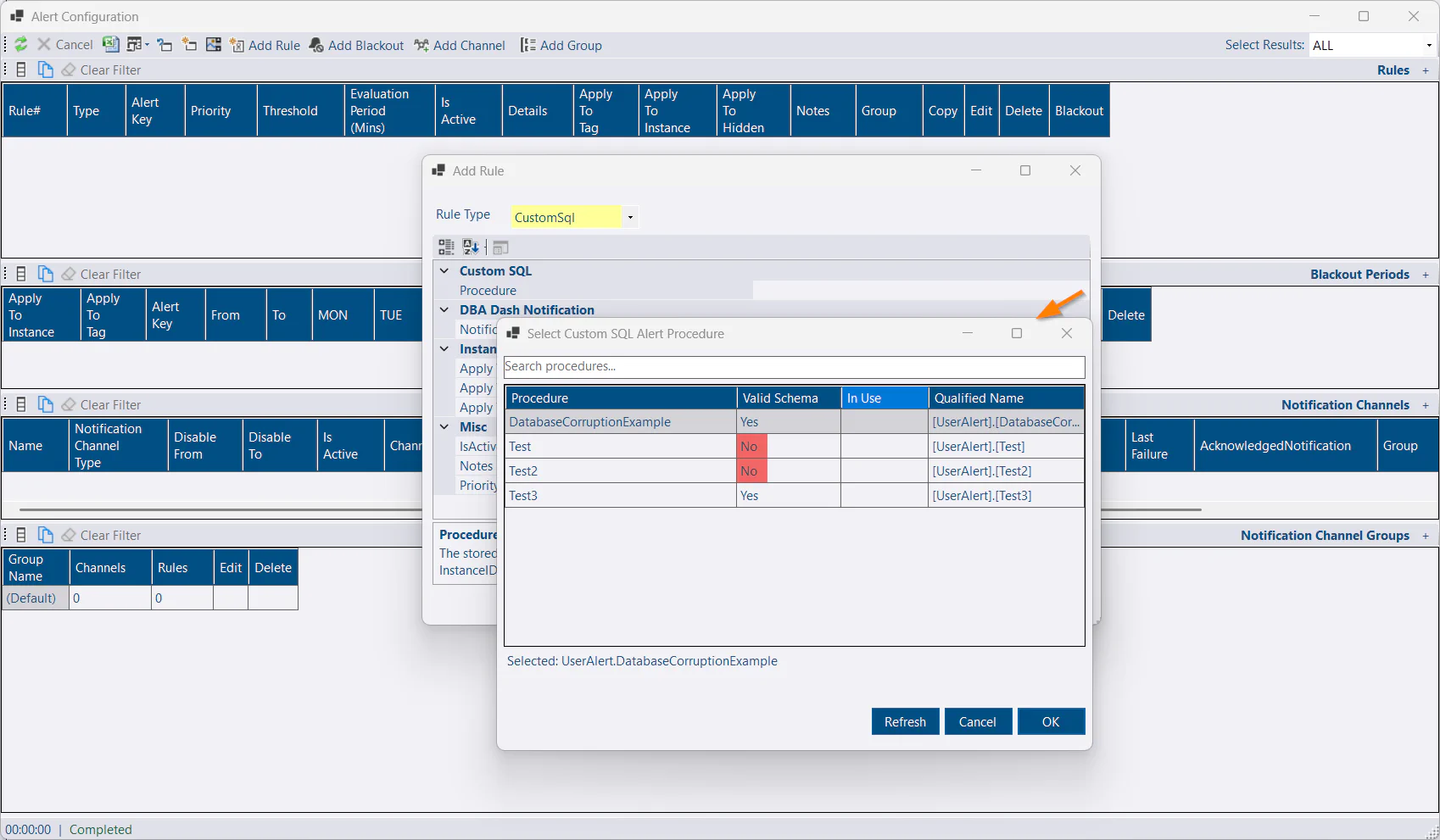Click copy icon in Notification Channel Groups toolbar

(46, 536)
